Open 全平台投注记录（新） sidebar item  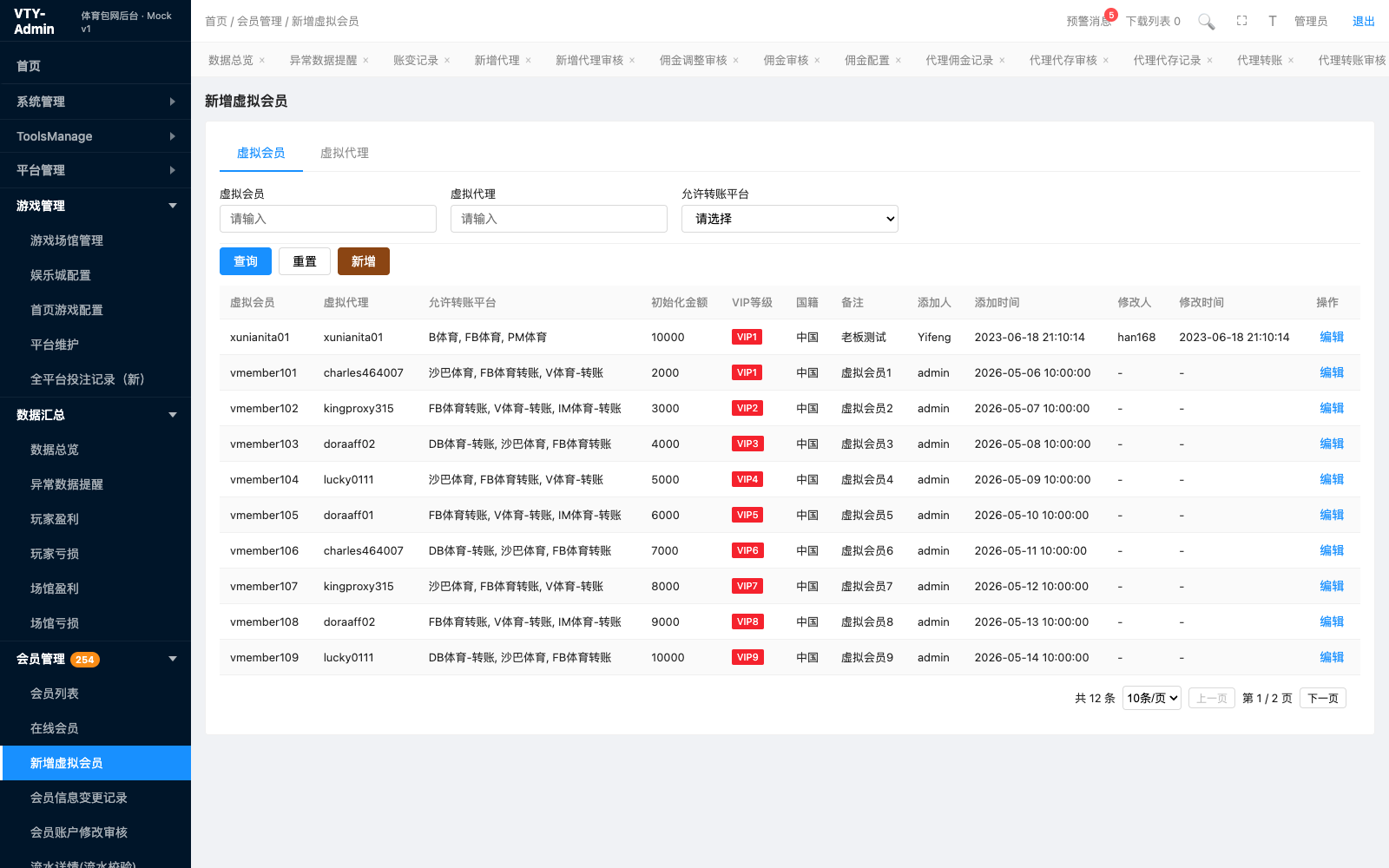click(x=95, y=379)
